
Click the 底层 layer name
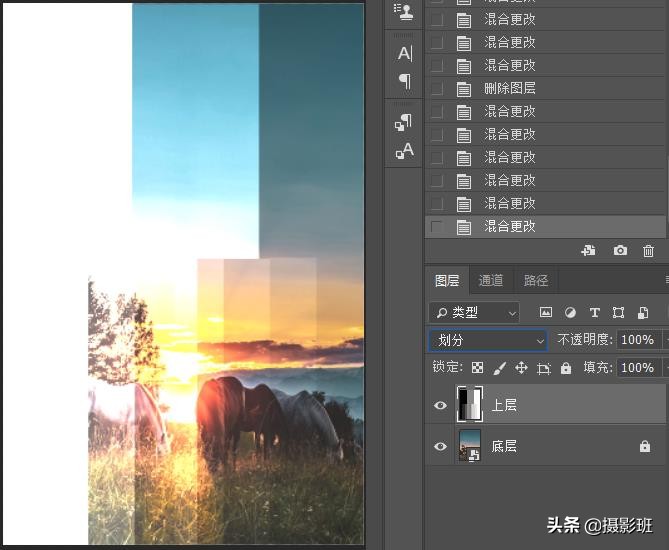pos(504,446)
